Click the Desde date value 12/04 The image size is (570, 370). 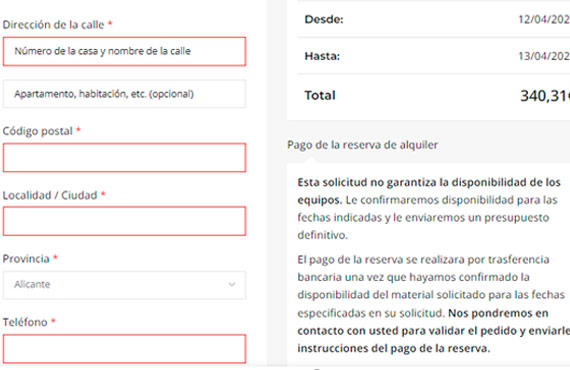[x=544, y=19]
